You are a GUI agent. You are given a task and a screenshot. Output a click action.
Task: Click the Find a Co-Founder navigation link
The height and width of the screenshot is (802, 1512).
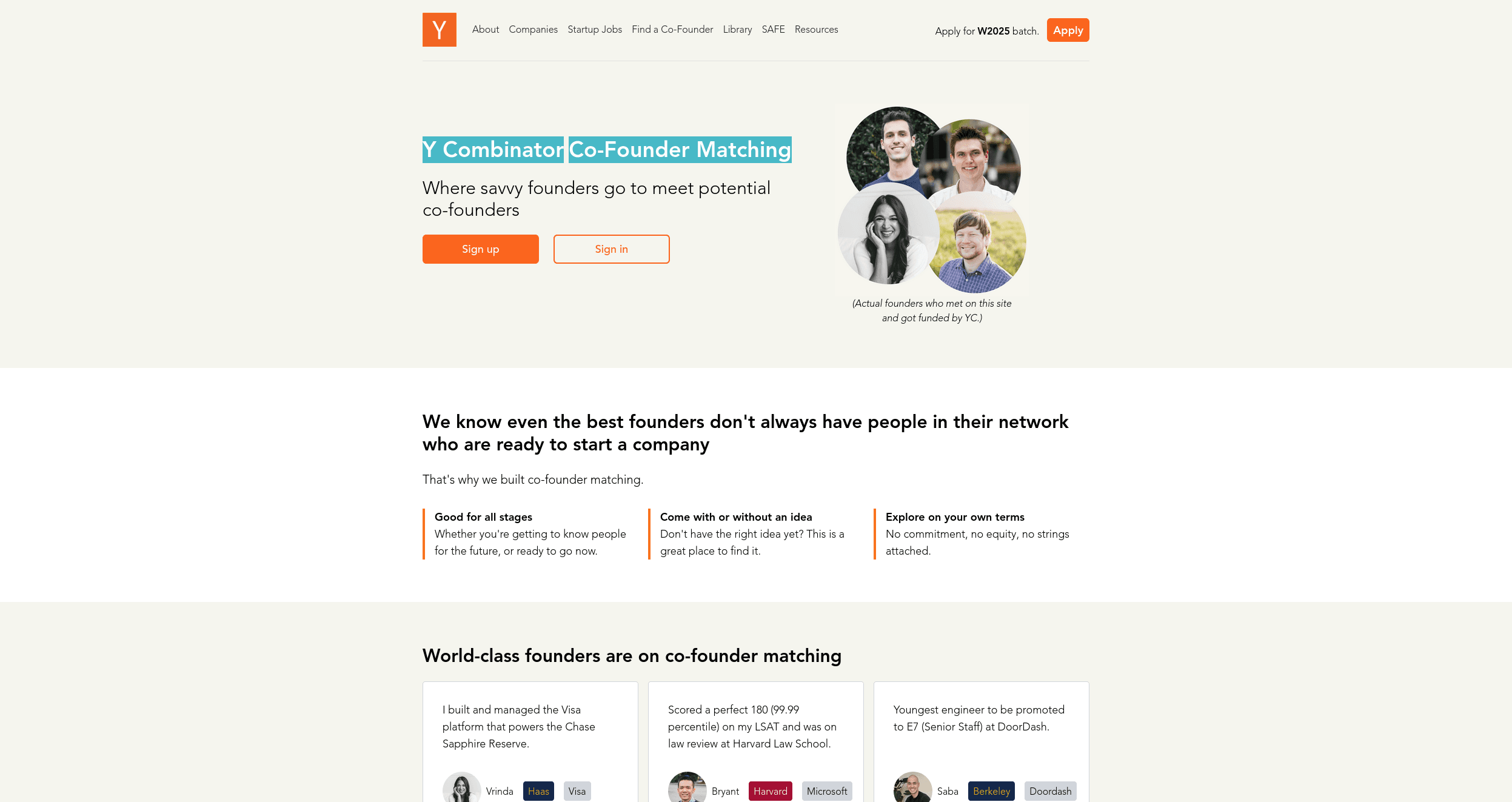click(x=671, y=29)
